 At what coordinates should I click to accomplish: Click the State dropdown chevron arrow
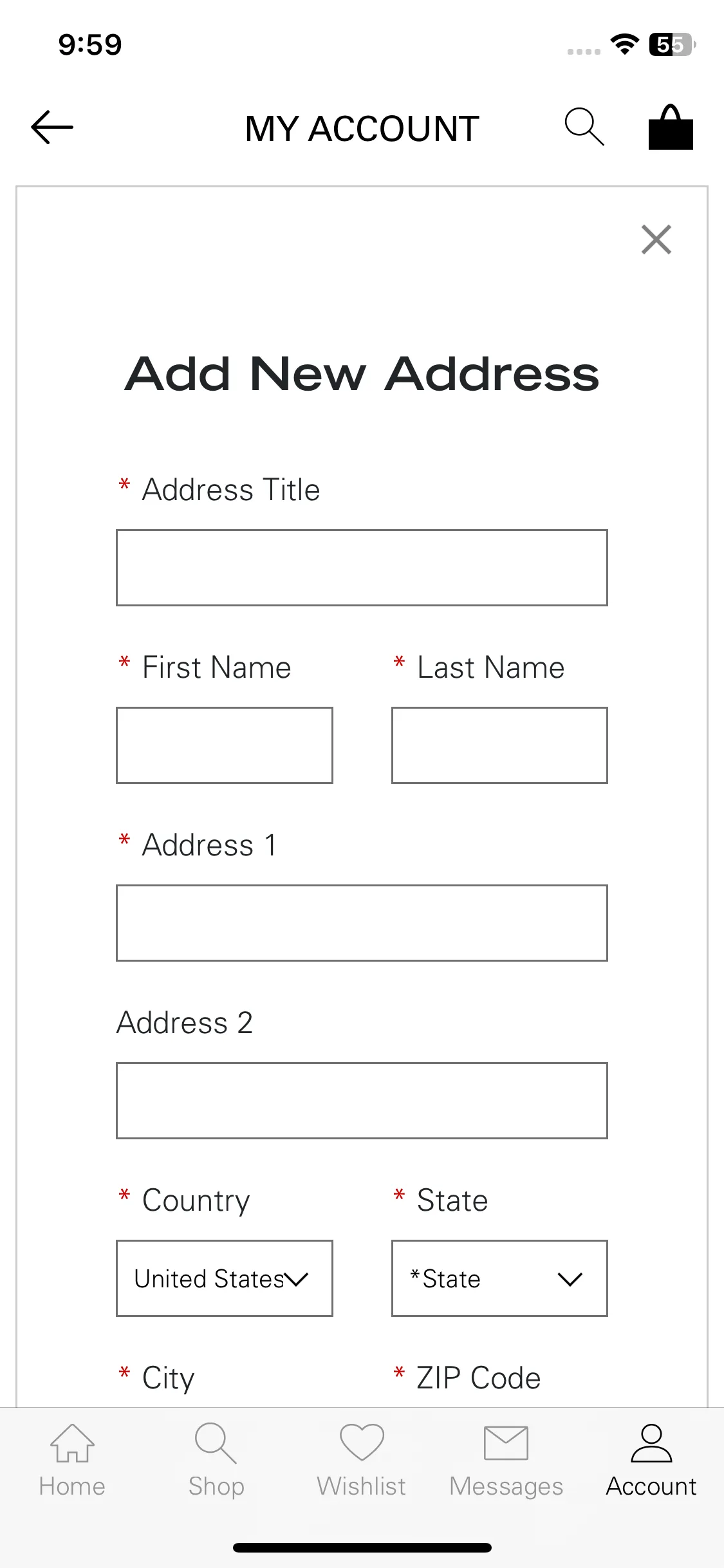[570, 1279]
